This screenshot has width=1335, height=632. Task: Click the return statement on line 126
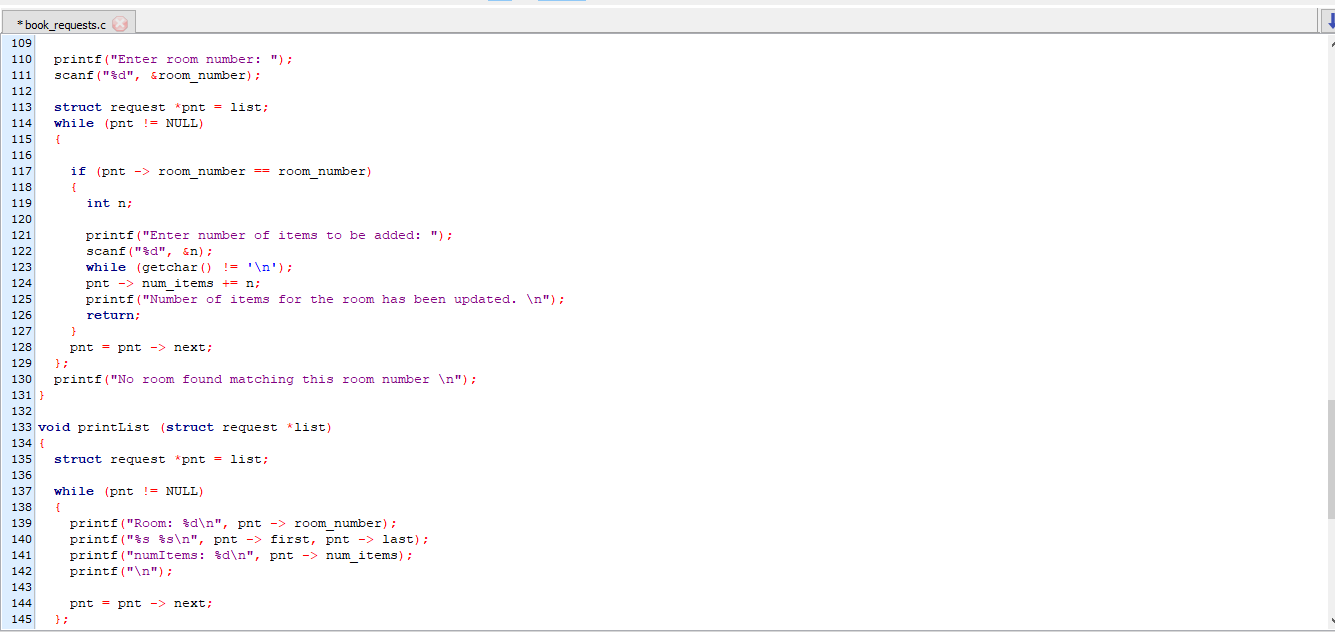(110, 314)
